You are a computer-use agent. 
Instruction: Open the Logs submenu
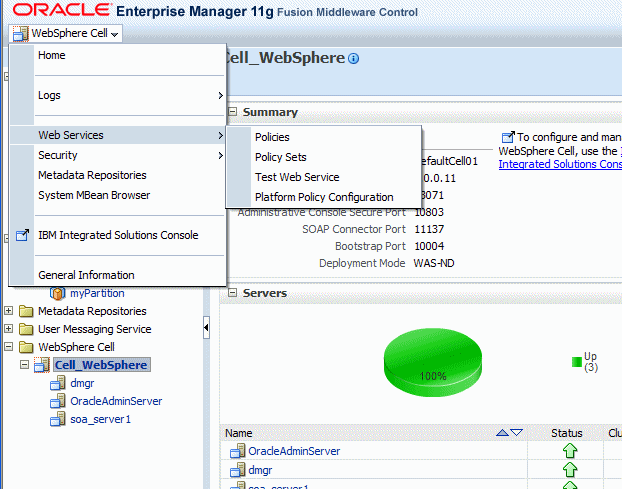[118, 95]
